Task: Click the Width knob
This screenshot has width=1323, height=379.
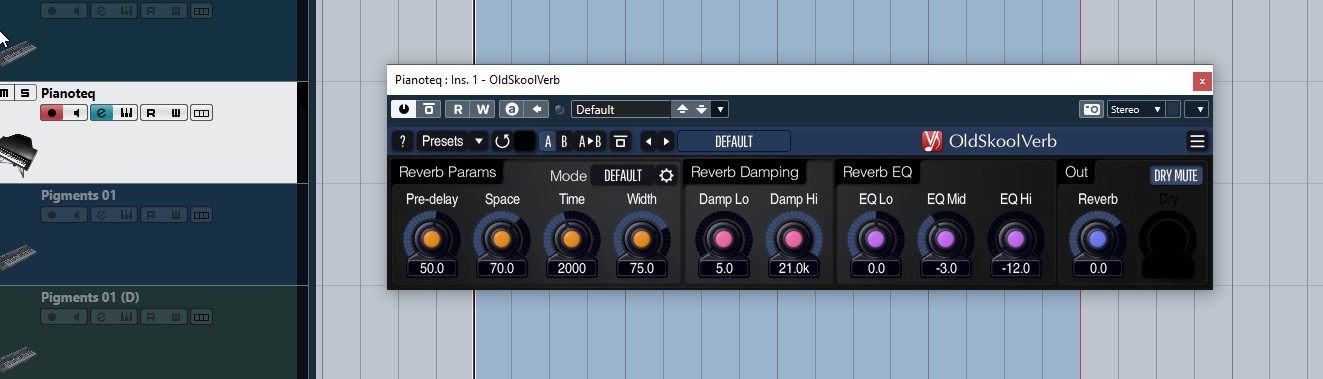Action: click(642, 239)
